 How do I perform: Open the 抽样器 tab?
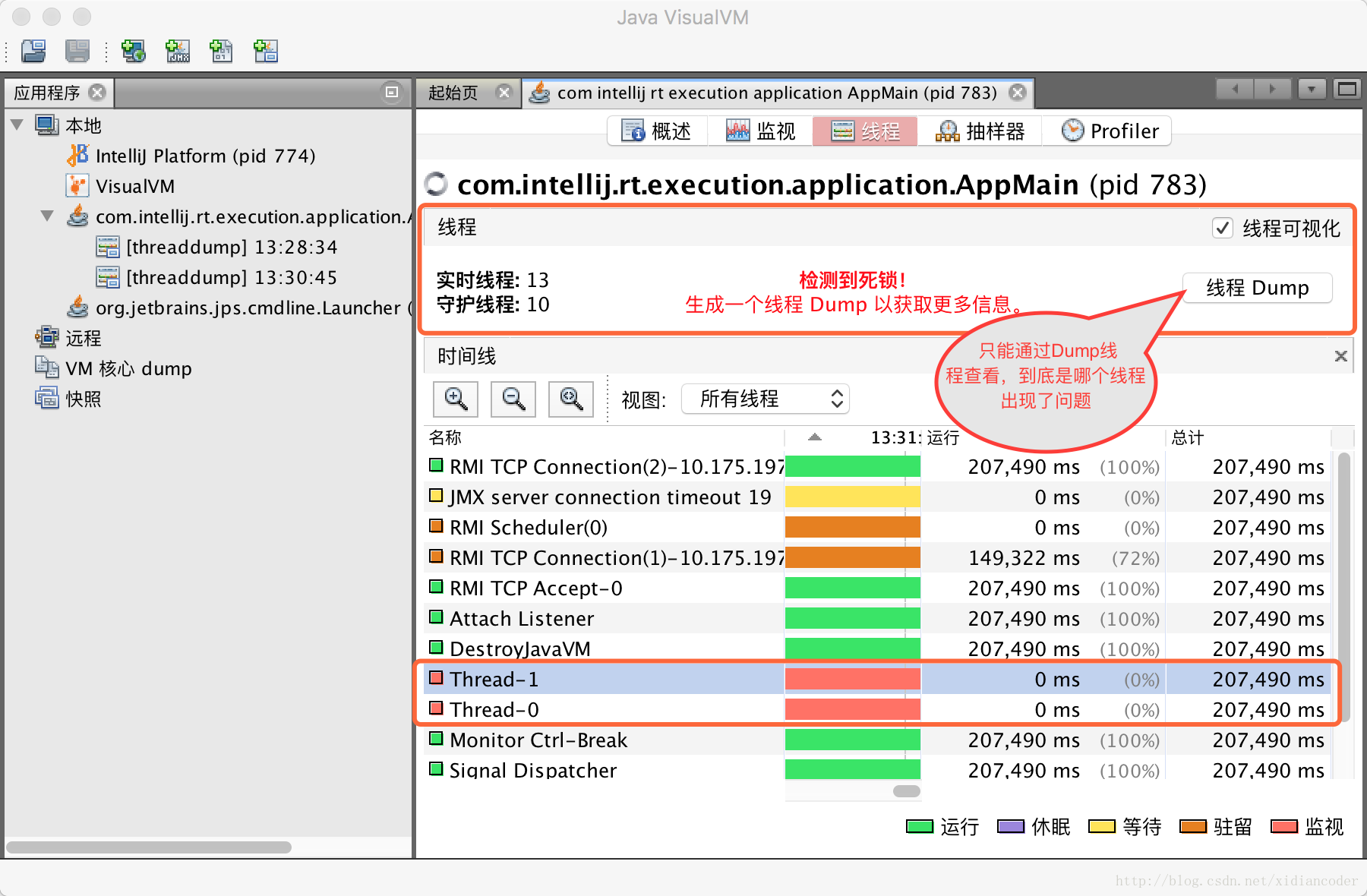[x=980, y=131]
